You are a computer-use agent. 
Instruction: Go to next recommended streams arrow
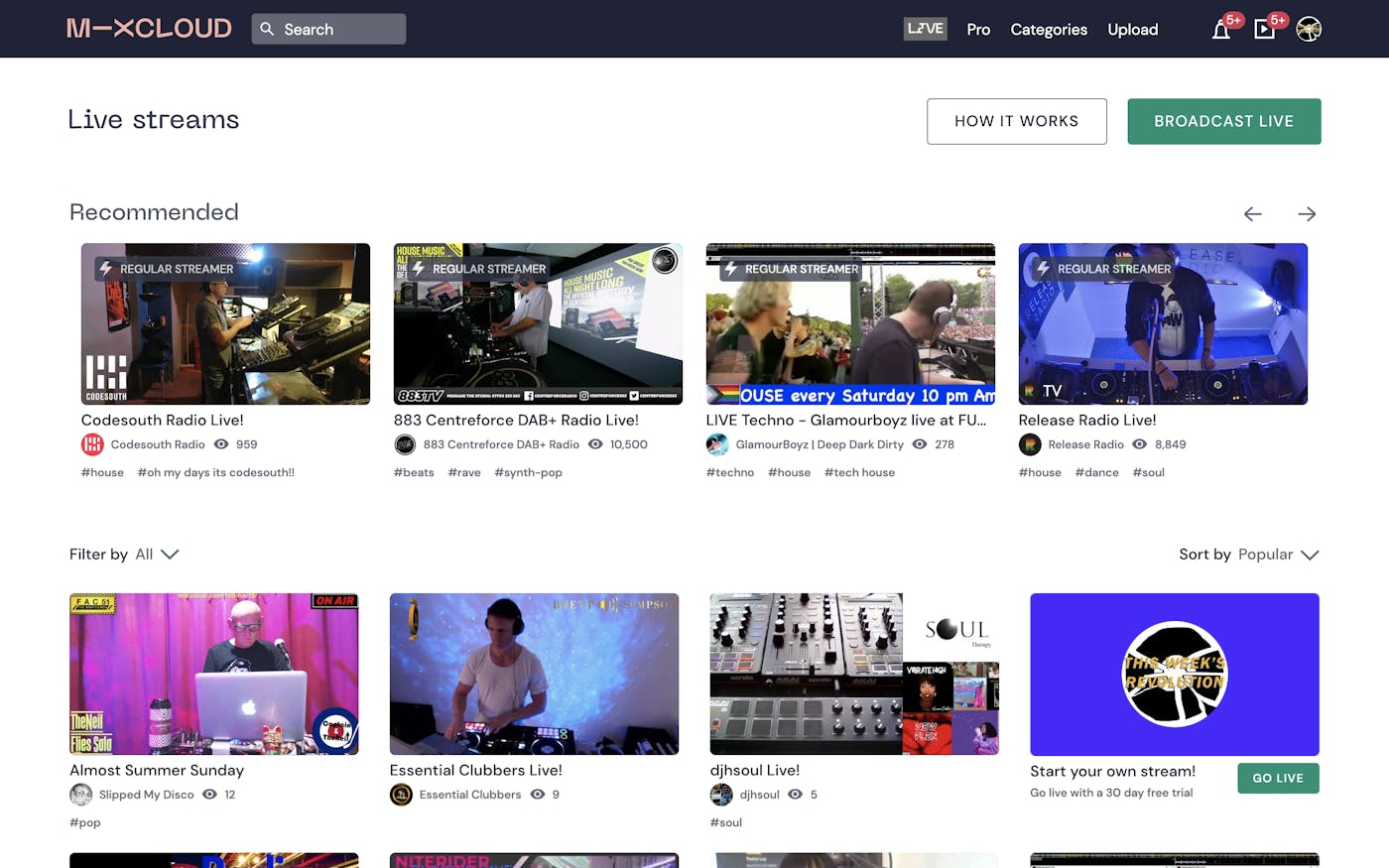coord(1307,214)
